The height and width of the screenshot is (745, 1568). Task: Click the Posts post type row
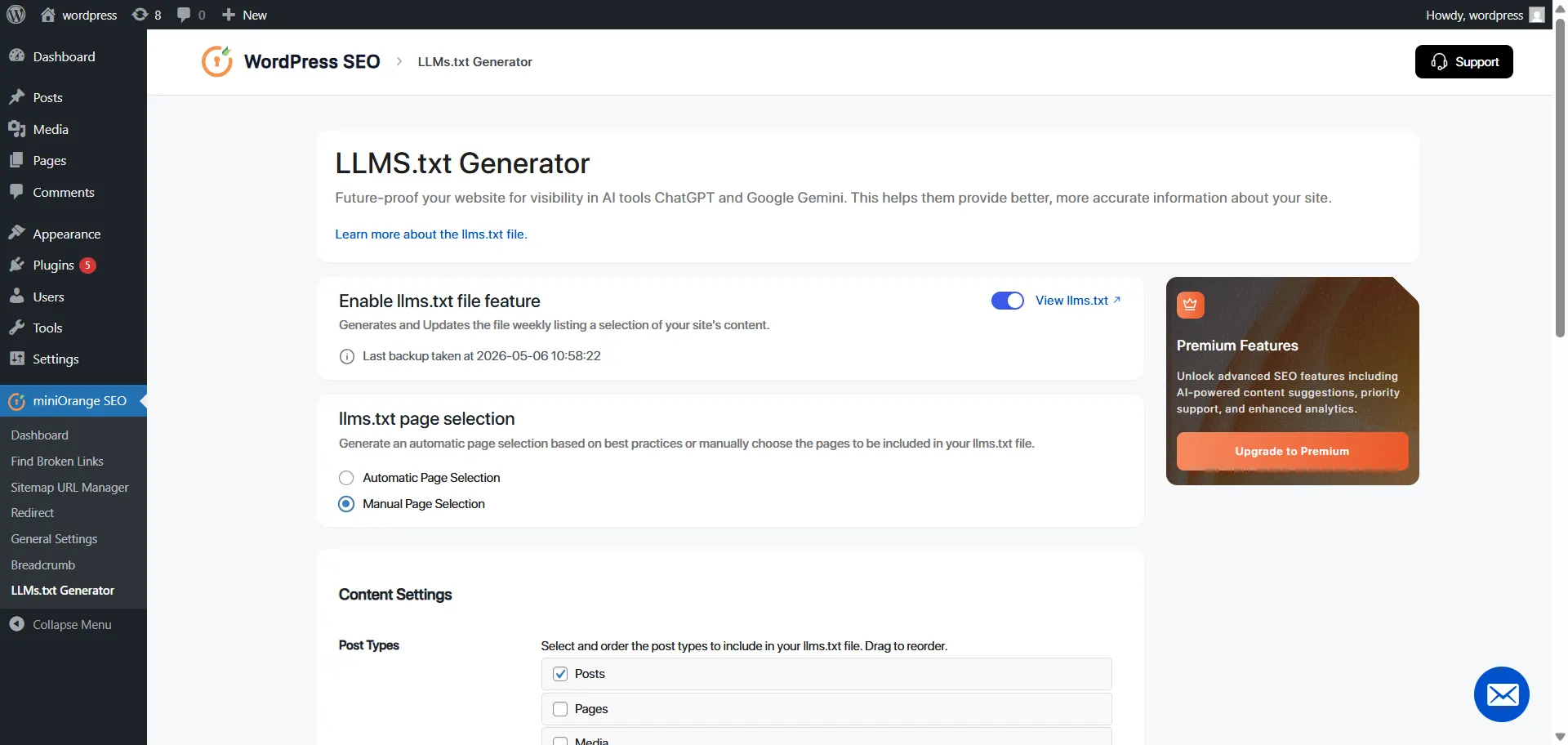pyautogui.click(x=826, y=674)
